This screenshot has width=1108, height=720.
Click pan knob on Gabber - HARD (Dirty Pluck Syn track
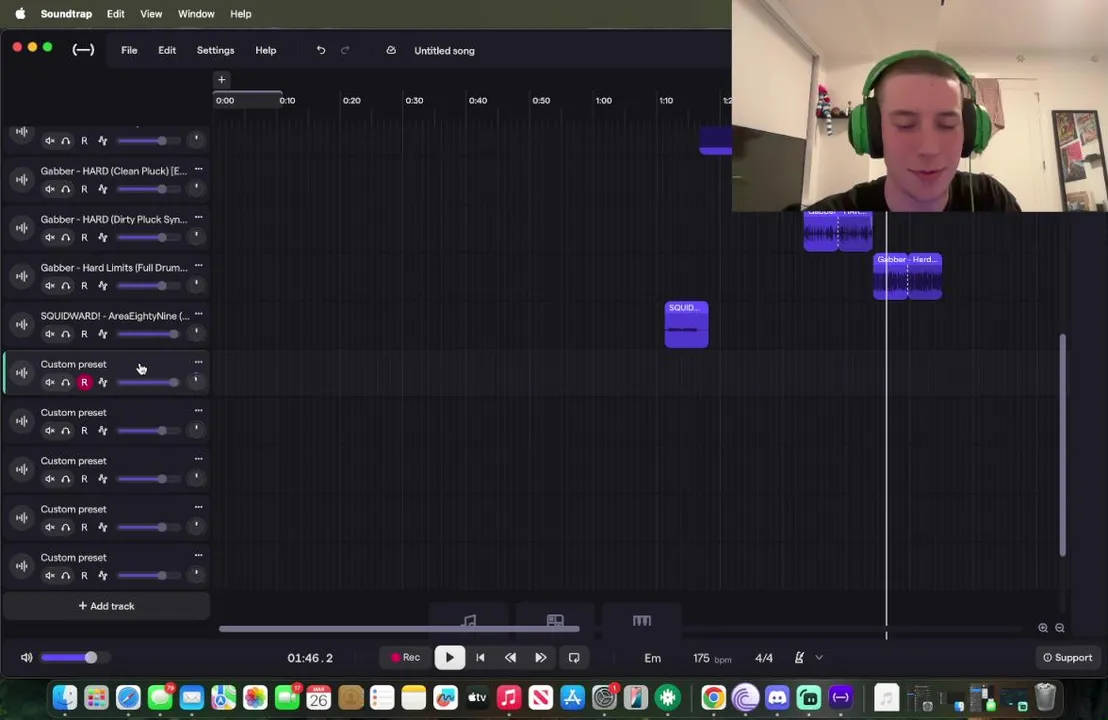[196, 236]
